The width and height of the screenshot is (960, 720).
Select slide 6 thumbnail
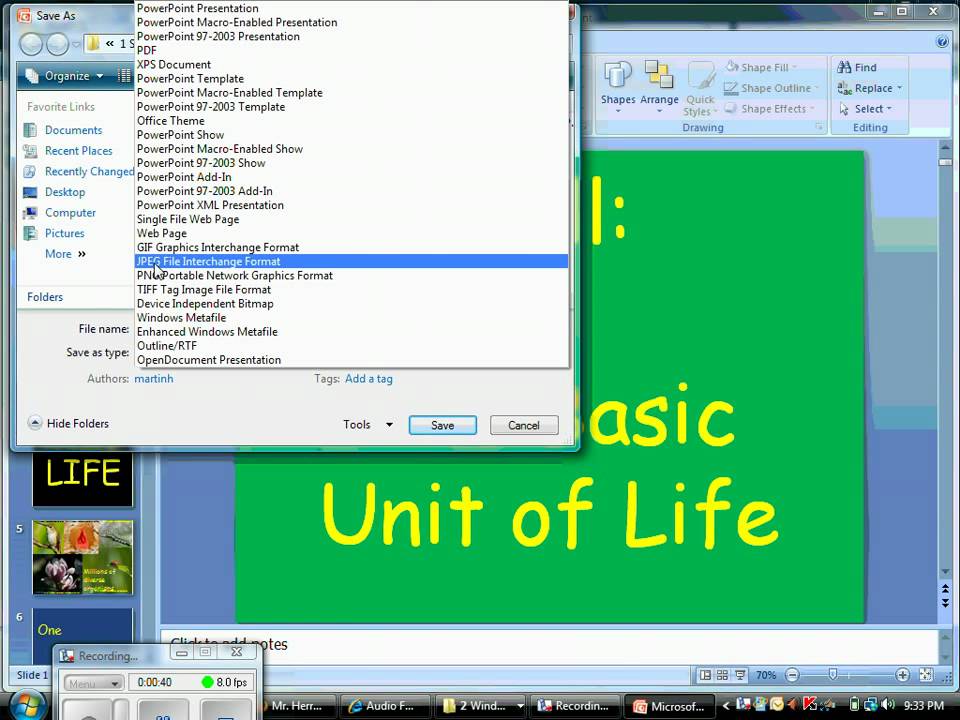click(83, 637)
